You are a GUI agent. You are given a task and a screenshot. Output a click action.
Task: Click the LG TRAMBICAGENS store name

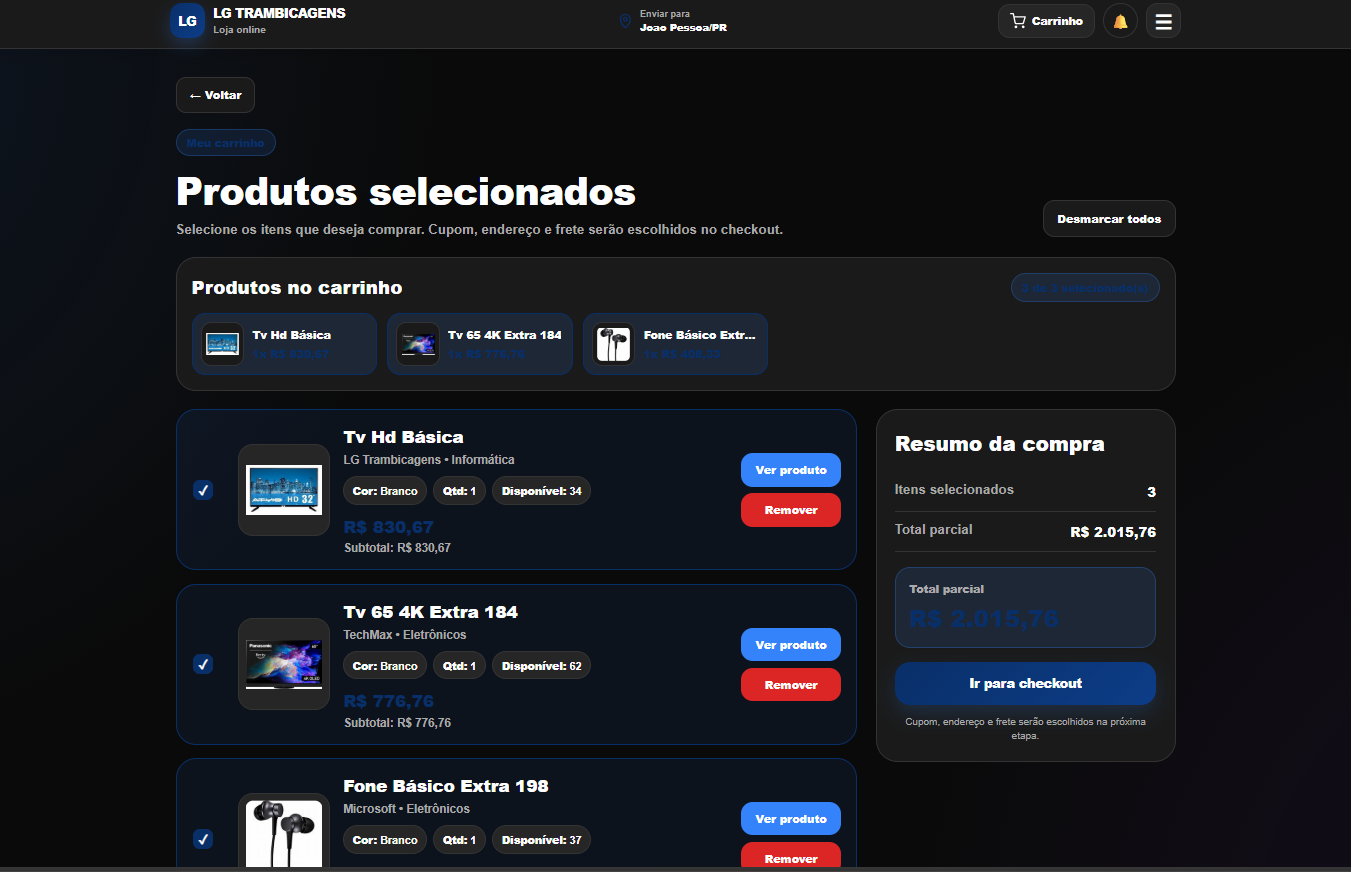pos(279,14)
